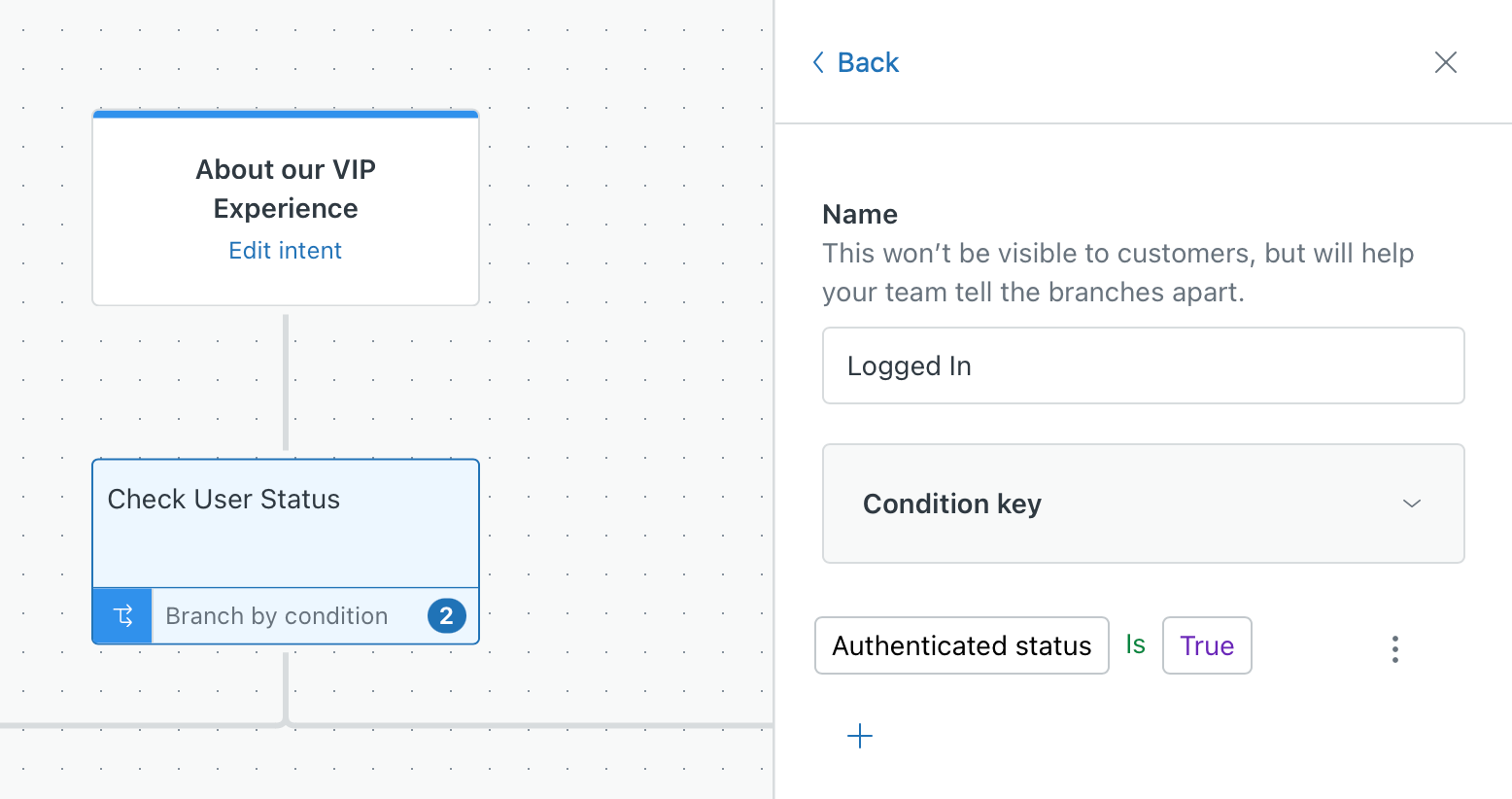This screenshot has width=1512, height=799.
Task: Close the branch settings side panel
Action: point(1445,63)
